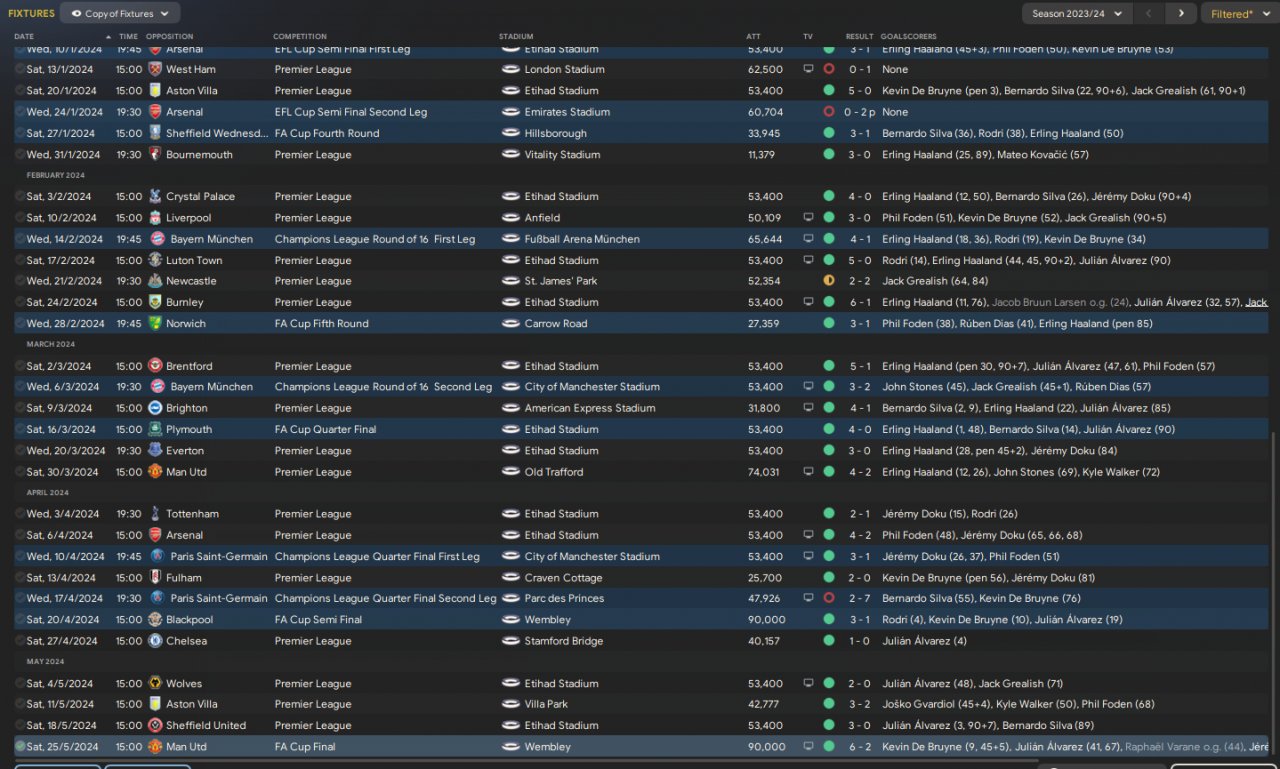Open the Fußball Arena München stadium link
The width and height of the screenshot is (1280, 769).
click(582, 240)
